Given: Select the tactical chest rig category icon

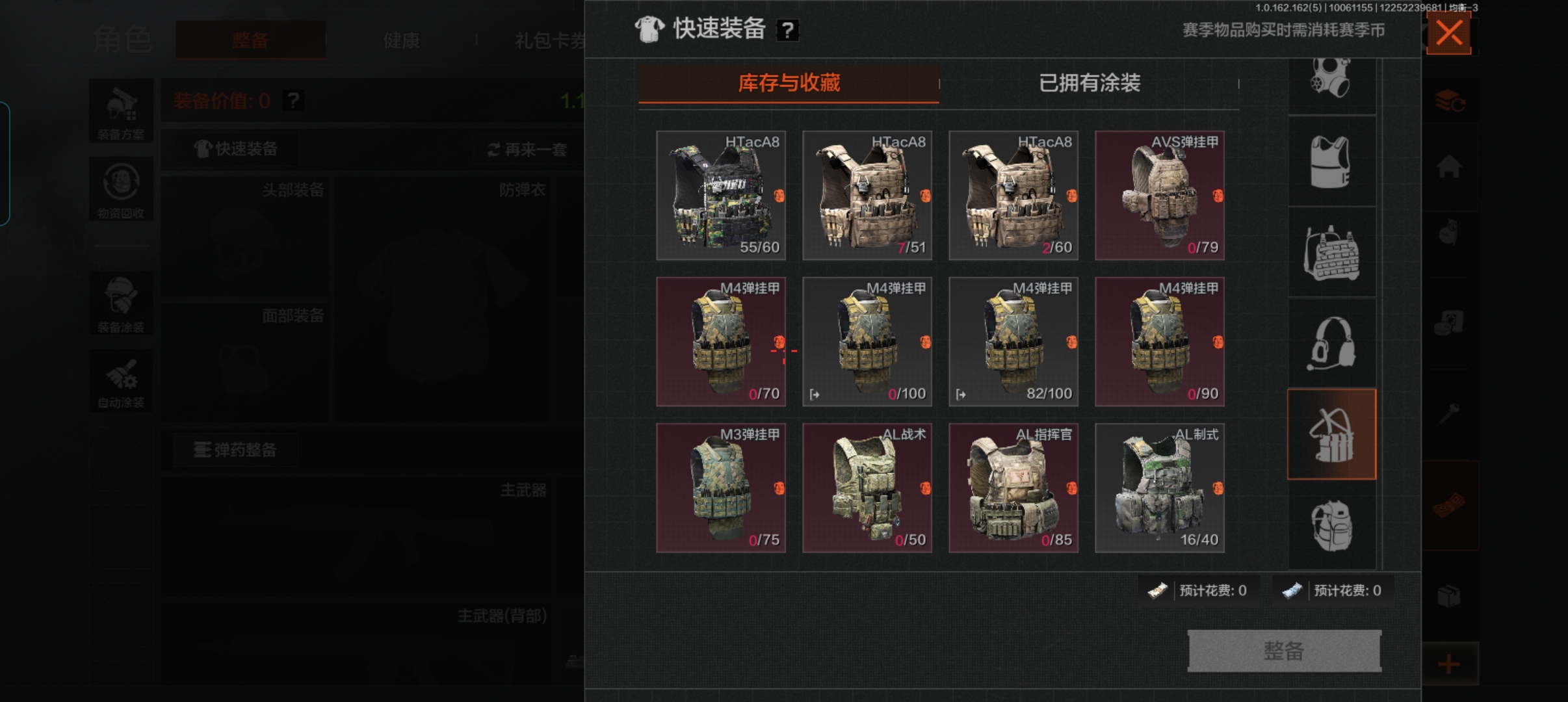Looking at the screenshot, I should click(x=1331, y=253).
